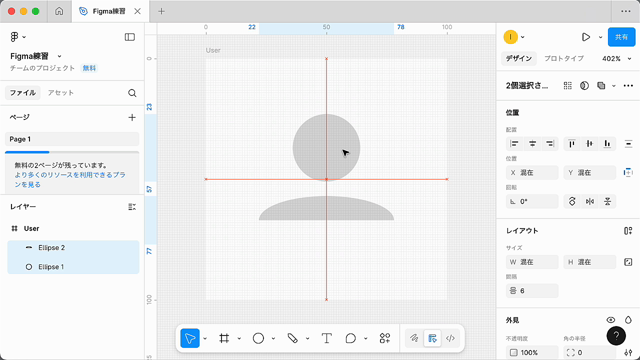Select the Ellipse shape tool
The image size is (640, 360).
point(258,338)
